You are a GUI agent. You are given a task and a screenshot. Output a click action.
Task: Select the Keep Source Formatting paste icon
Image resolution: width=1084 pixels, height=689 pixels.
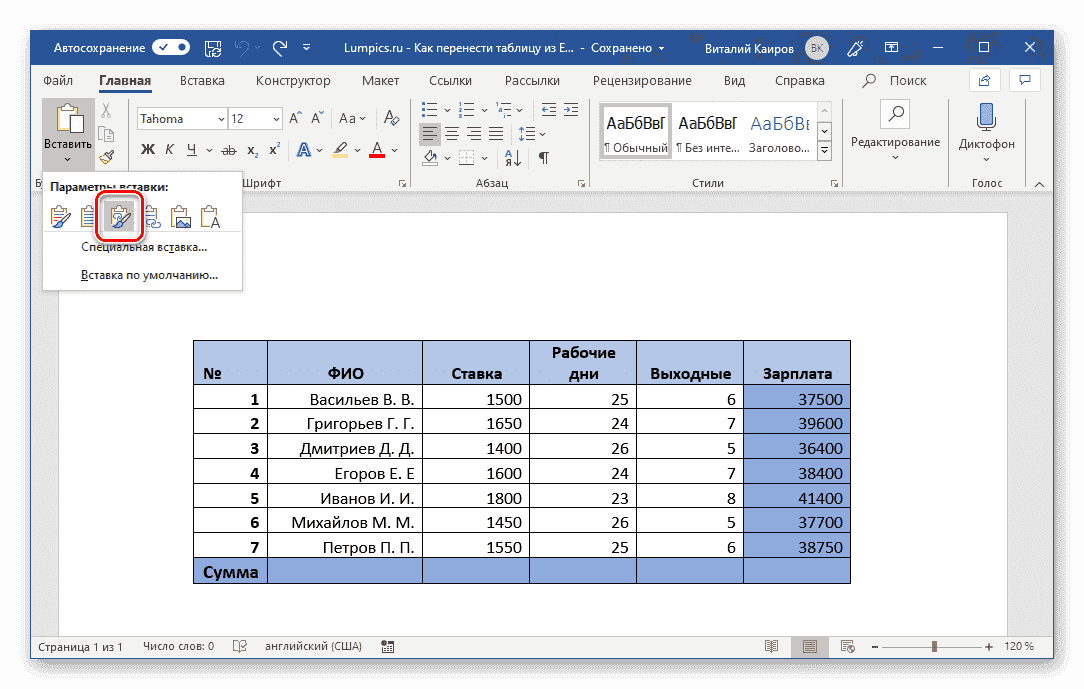click(60, 217)
